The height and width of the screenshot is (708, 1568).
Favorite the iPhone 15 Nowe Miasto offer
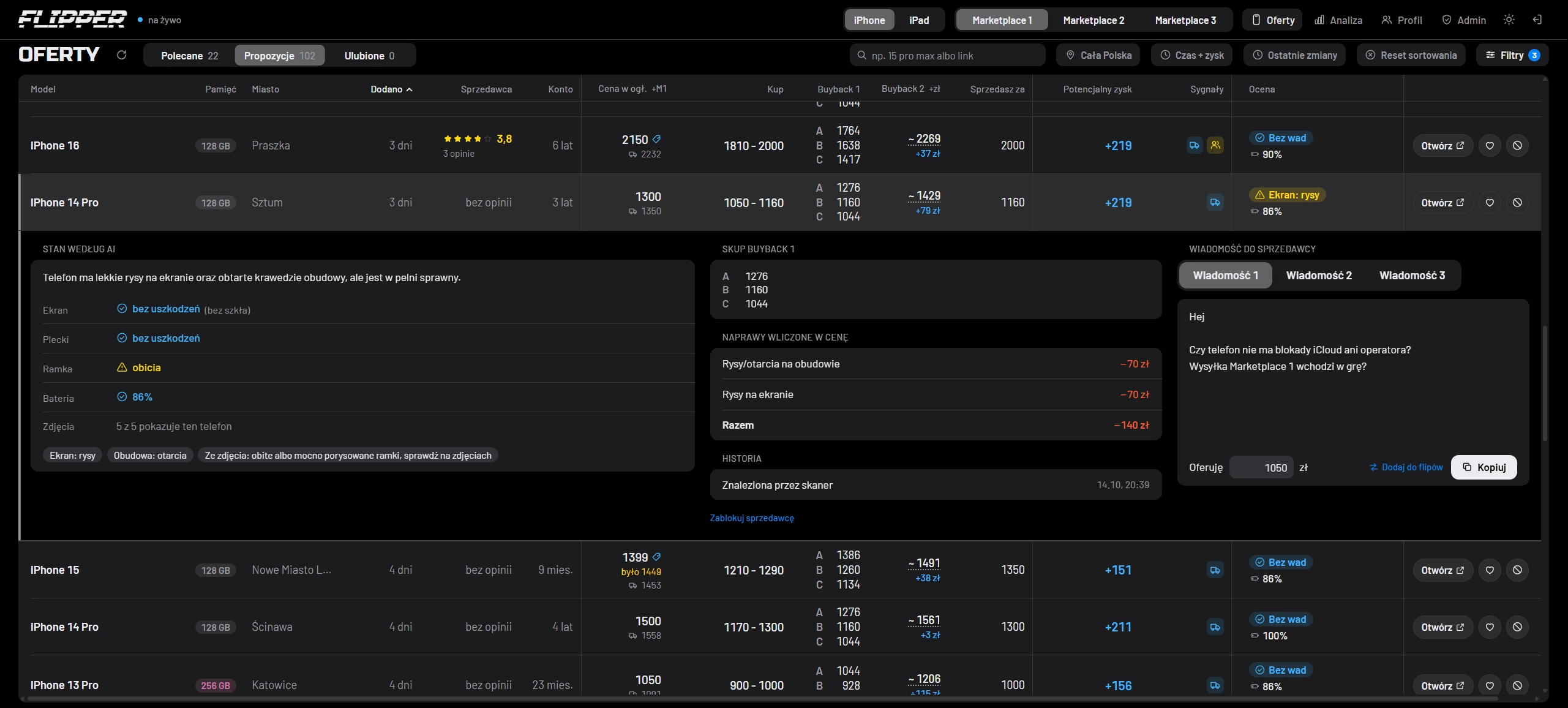click(1490, 570)
